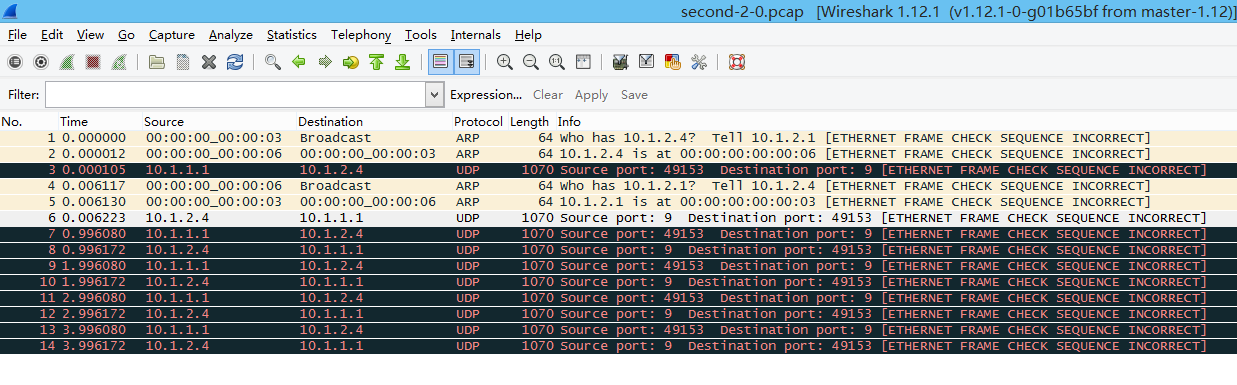Edit coloring rules icon
Image resolution: width=1237 pixels, height=385 pixels.
point(673,62)
